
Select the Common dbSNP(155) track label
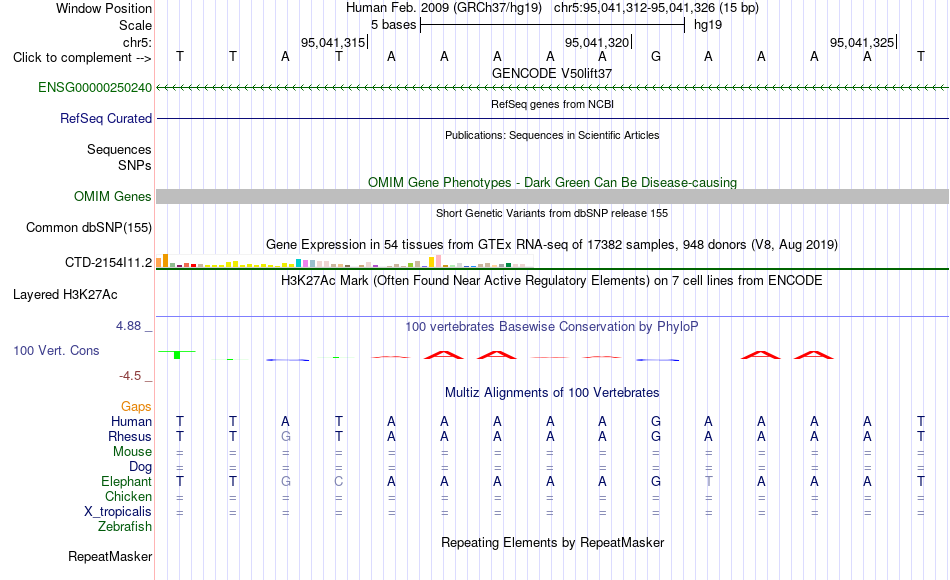point(89,227)
